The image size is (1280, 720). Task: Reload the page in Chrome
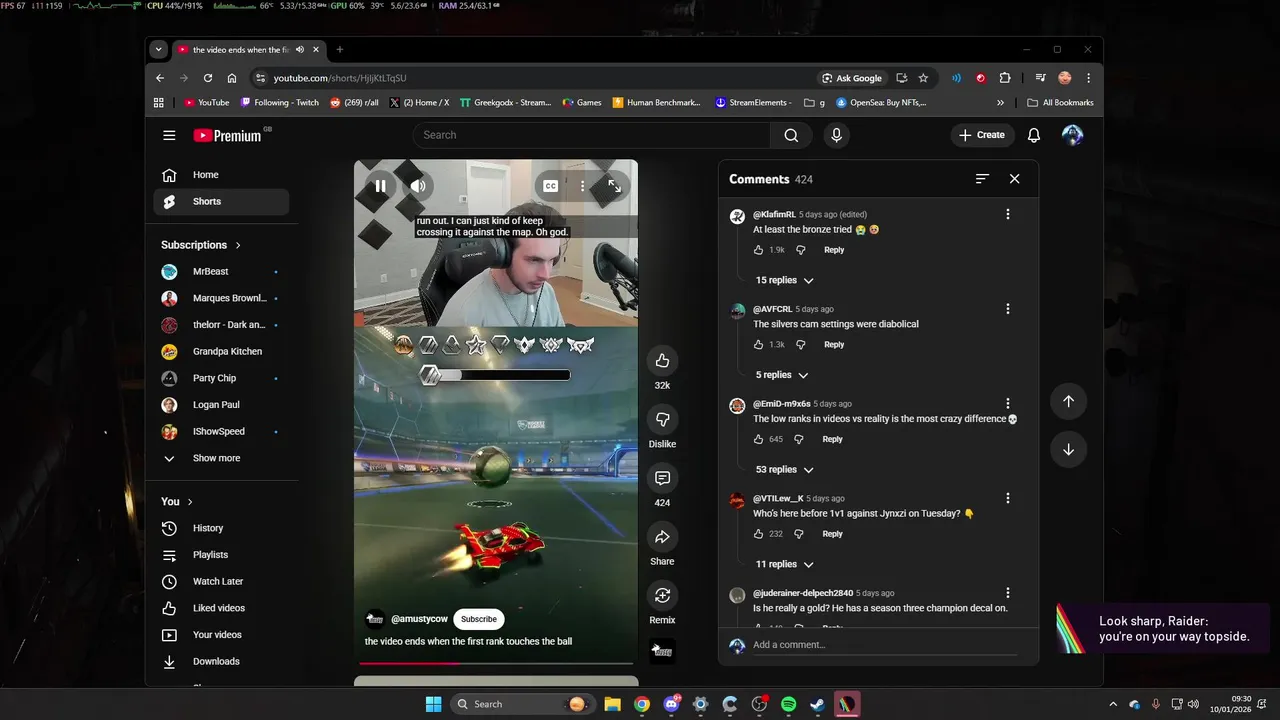[x=208, y=78]
